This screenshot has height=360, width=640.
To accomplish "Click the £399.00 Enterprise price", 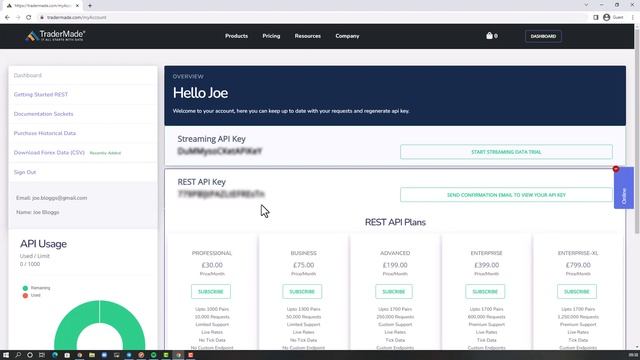I will pos(487,265).
